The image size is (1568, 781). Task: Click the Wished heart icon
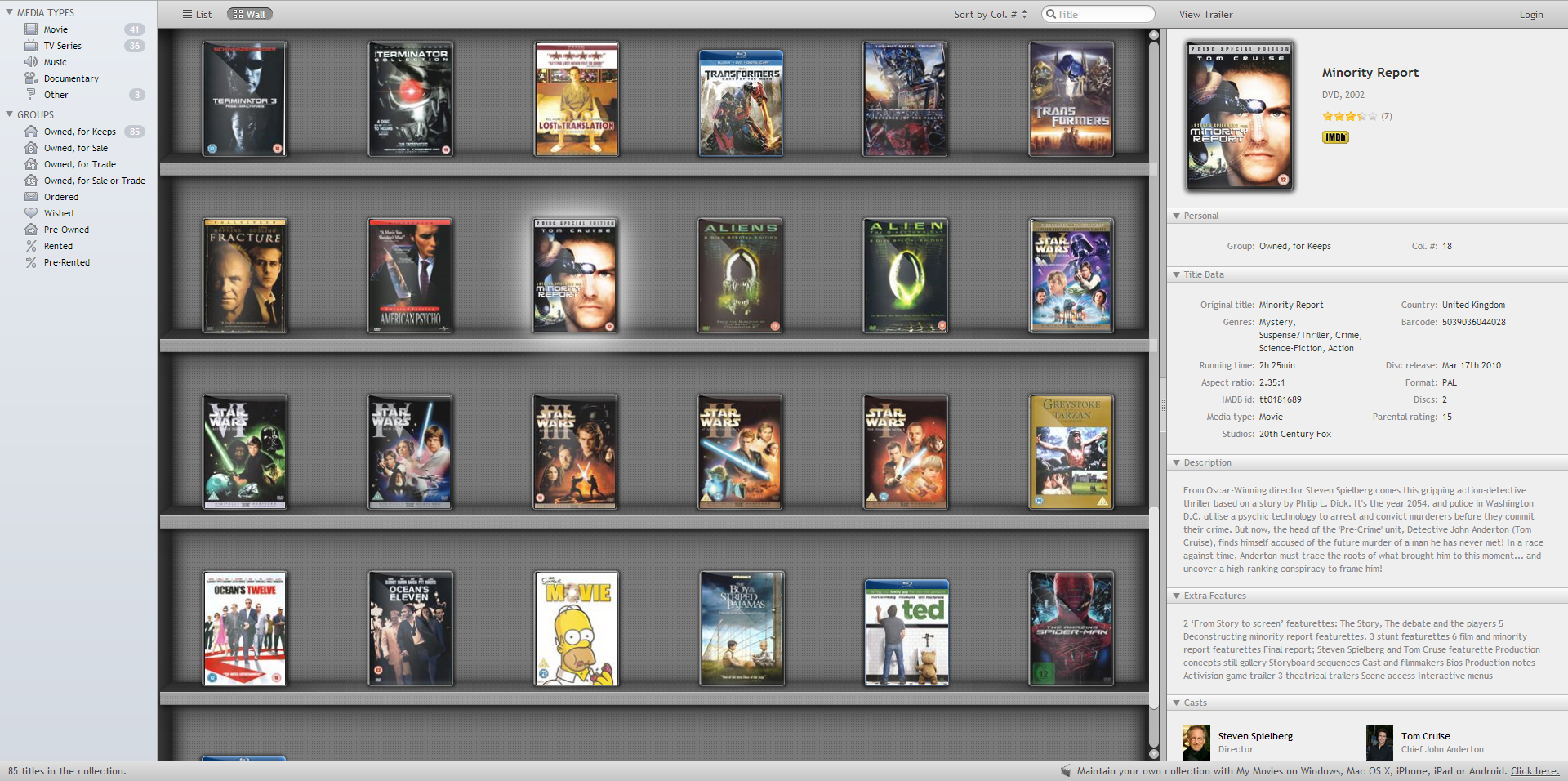point(31,213)
